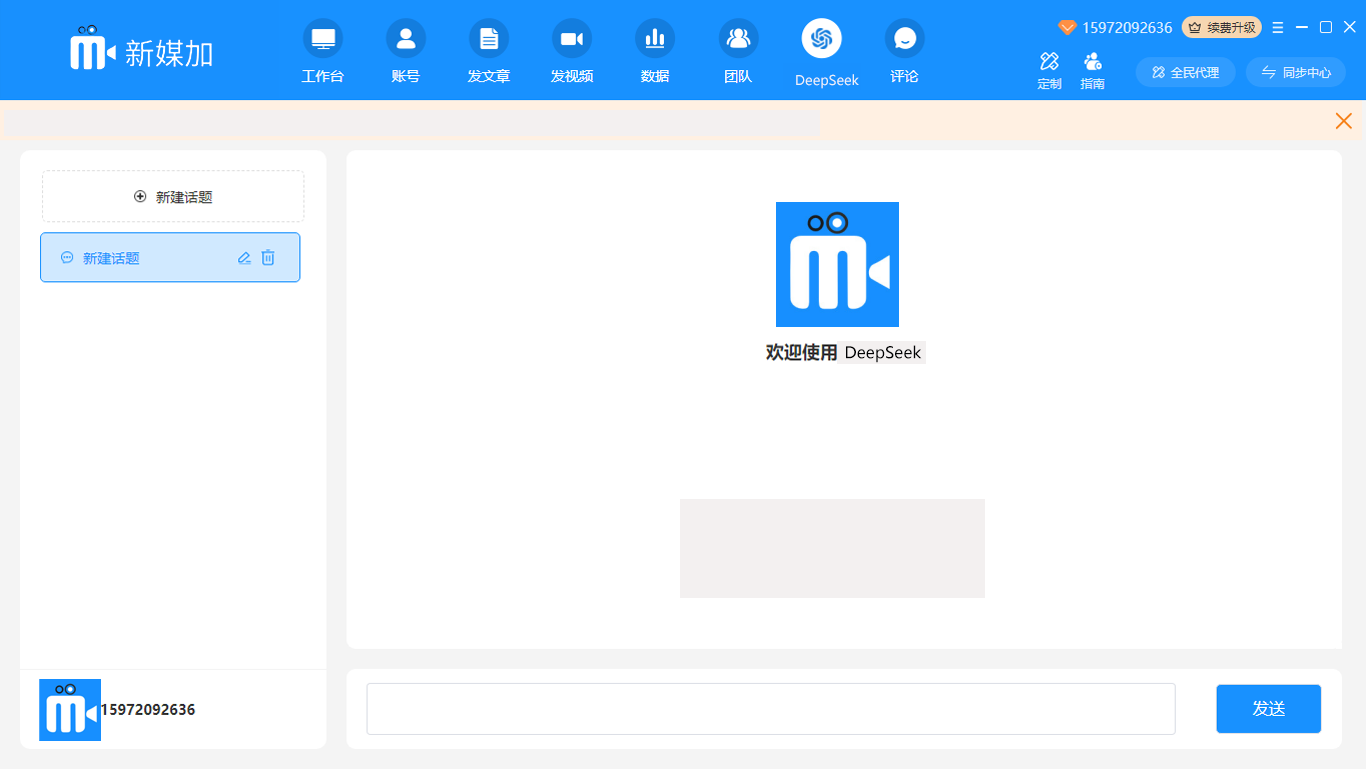The image size is (1366, 769).
Task: Open the hamburger menu in title bar
Action: [x=1278, y=28]
